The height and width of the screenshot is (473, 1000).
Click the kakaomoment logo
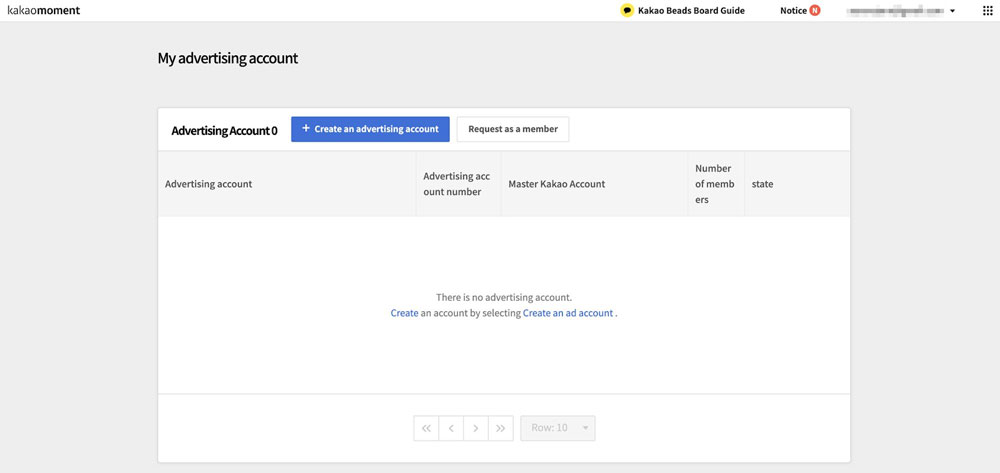point(43,10)
